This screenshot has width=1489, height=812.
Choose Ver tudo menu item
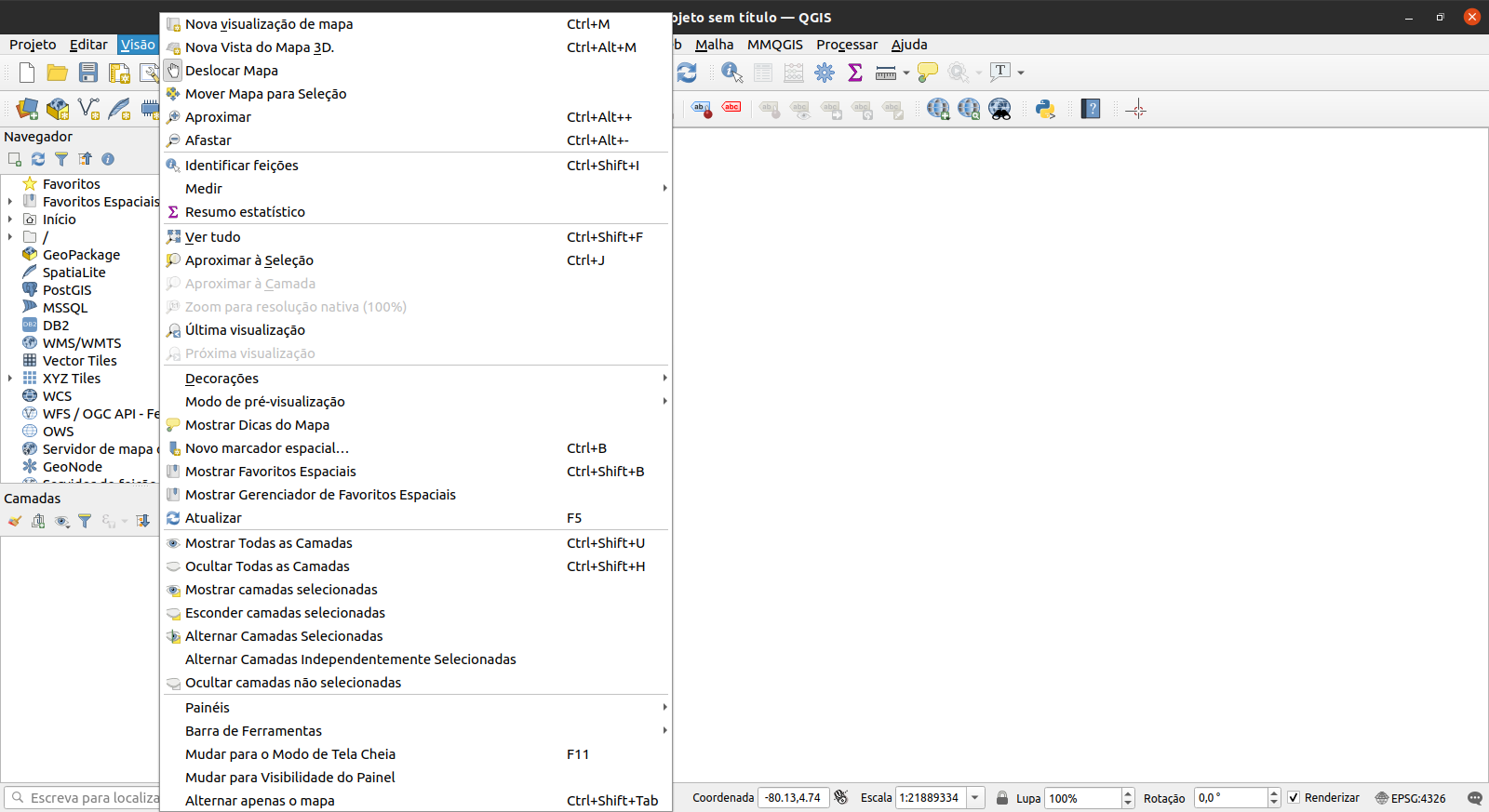[x=416, y=237]
